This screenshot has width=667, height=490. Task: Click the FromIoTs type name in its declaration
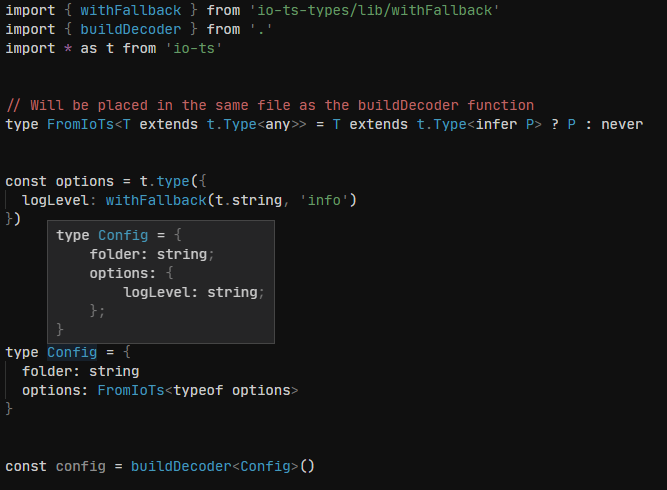click(x=80, y=124)
